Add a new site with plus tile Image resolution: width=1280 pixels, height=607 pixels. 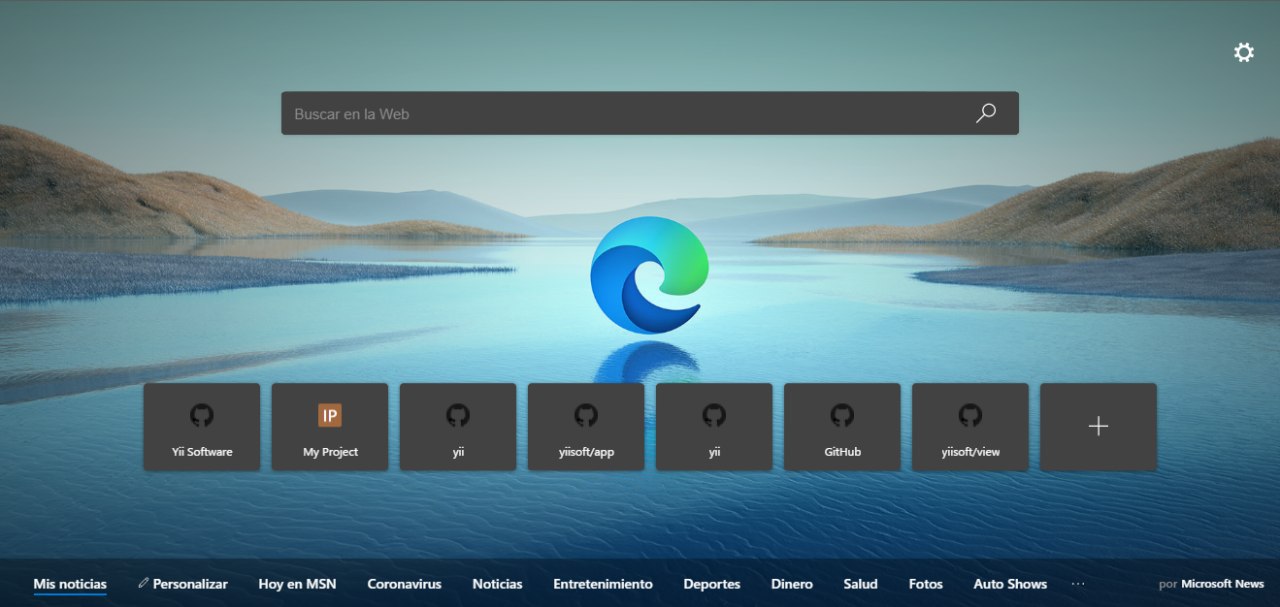[x=1098, y=427]
